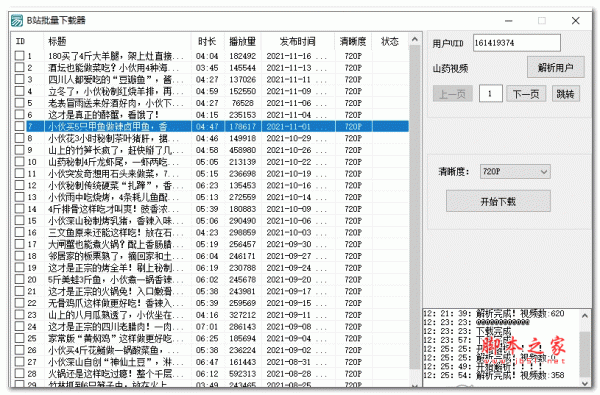Viewport: 600px width, 395px height.
Task: Click the log panel scroll down arrow
Action: click(x=585, y=383)
